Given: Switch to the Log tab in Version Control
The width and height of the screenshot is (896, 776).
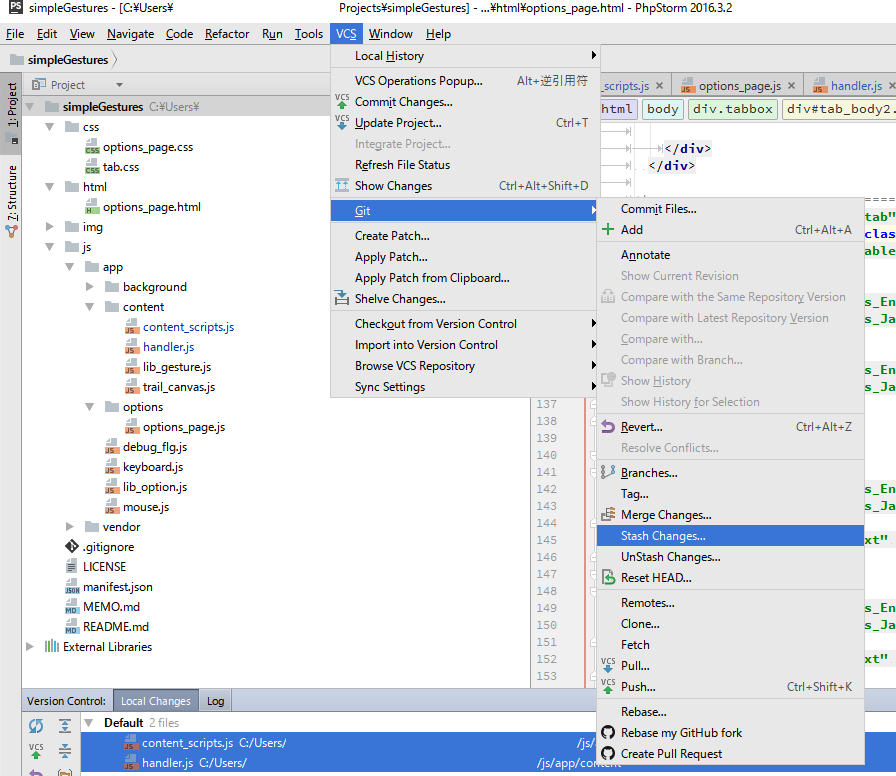Looking at the screenshot, I should point(215,701).
